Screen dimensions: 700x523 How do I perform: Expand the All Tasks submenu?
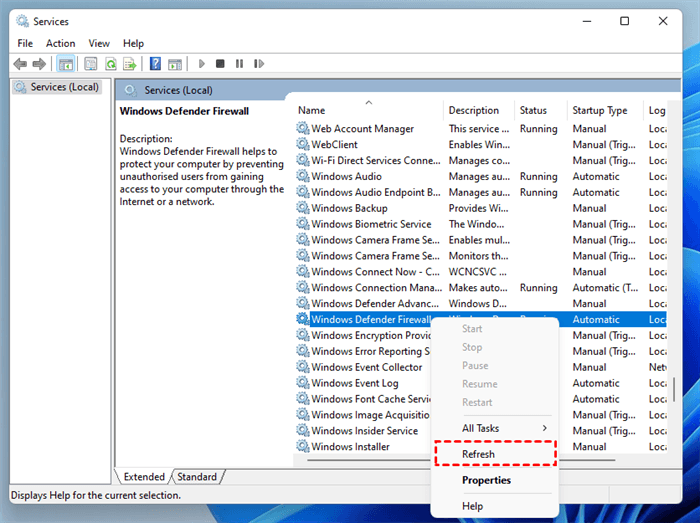tap(494, 428)
